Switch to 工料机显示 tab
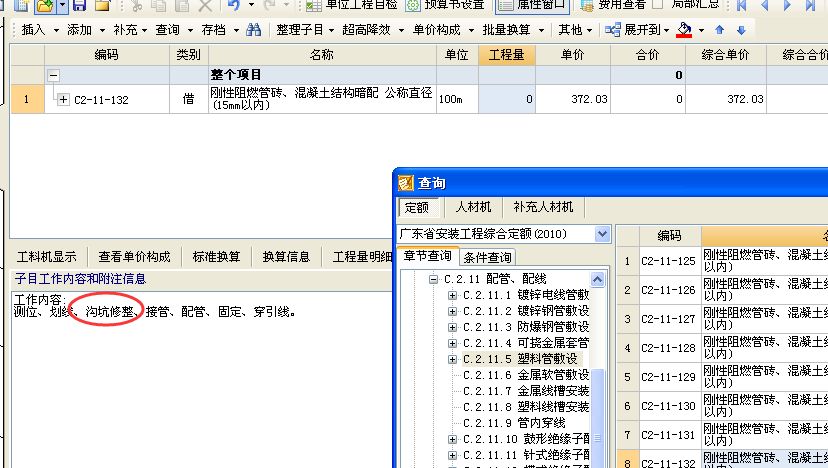 (46, 257)
